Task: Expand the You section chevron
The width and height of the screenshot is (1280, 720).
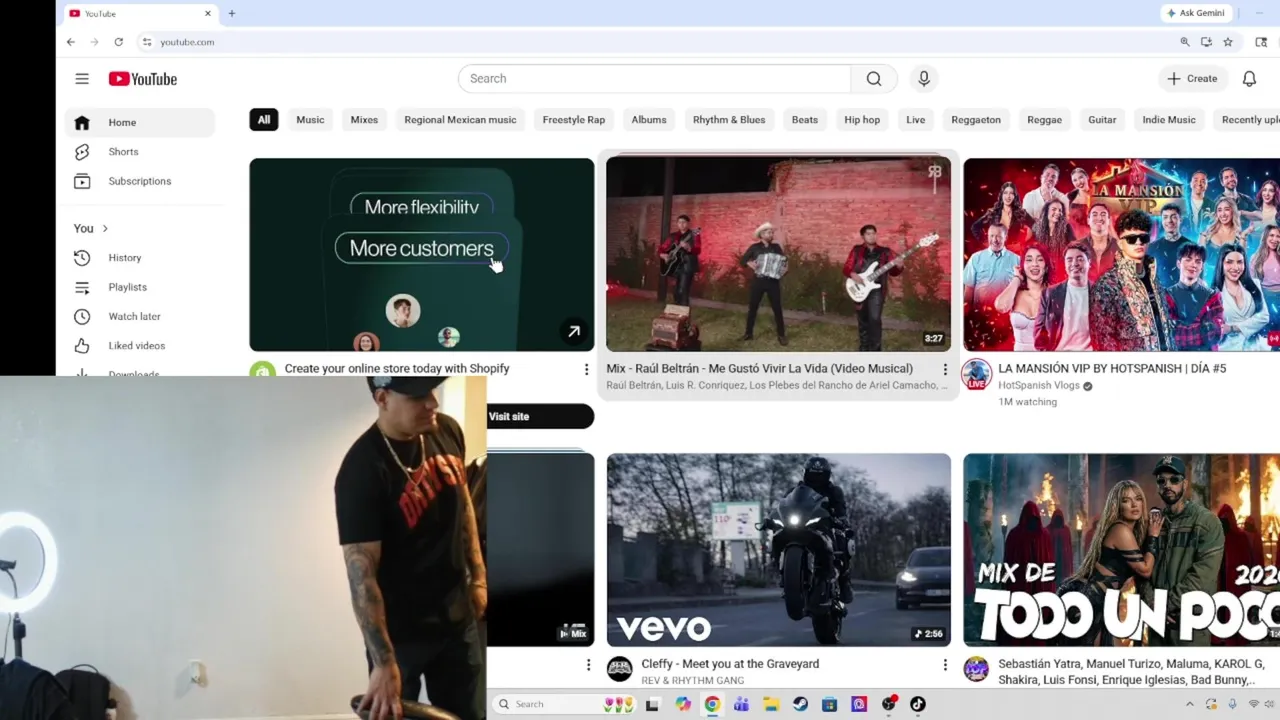Action: 105,229
